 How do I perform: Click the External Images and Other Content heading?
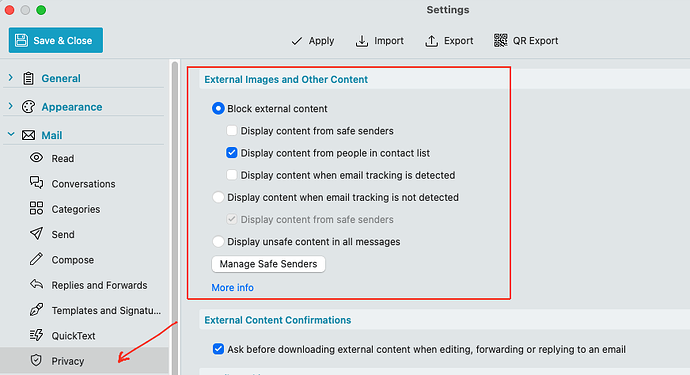tap(286, 79)
